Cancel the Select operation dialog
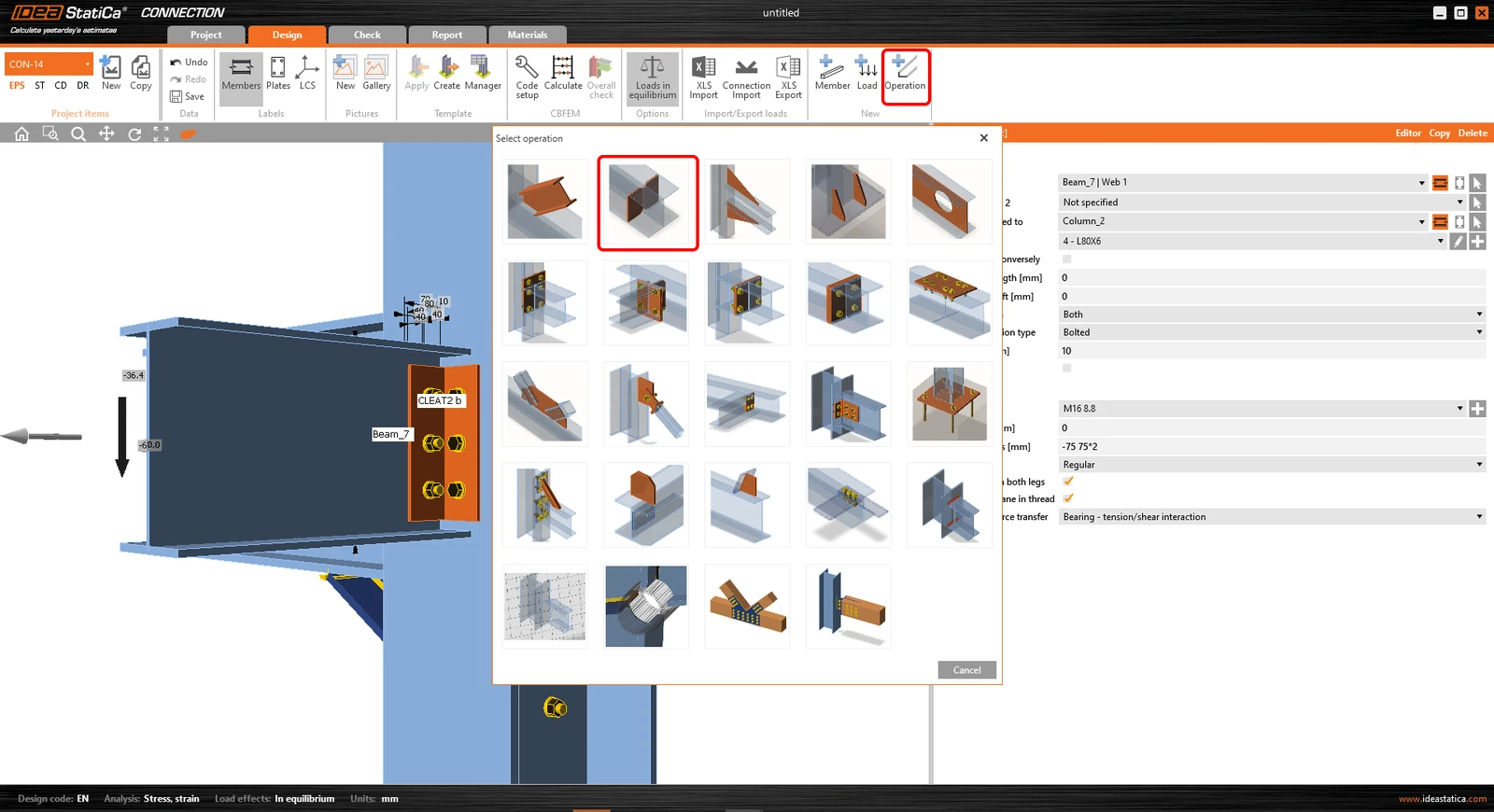 [966, 670]
